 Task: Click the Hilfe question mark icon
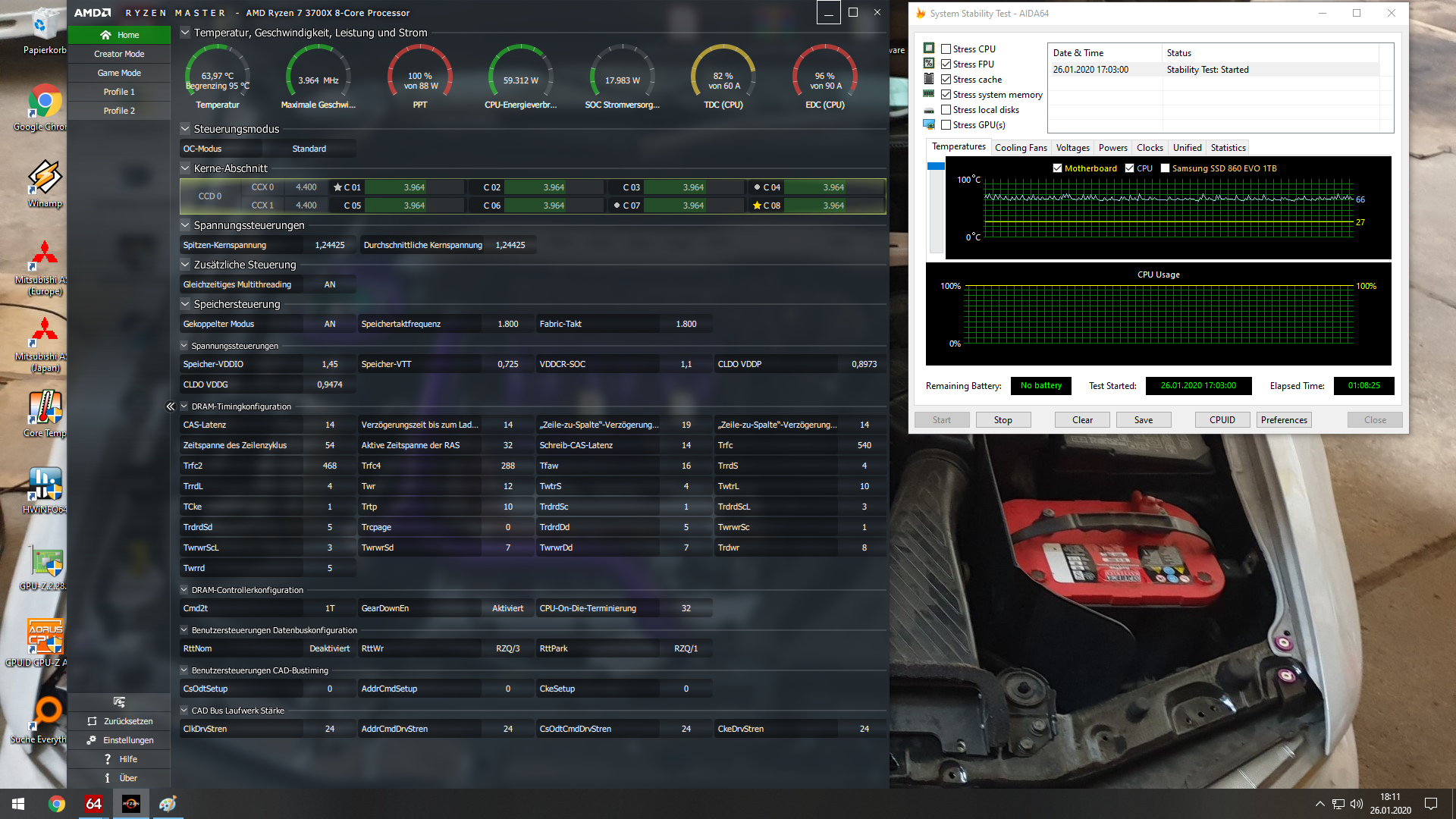coord(107,759)
